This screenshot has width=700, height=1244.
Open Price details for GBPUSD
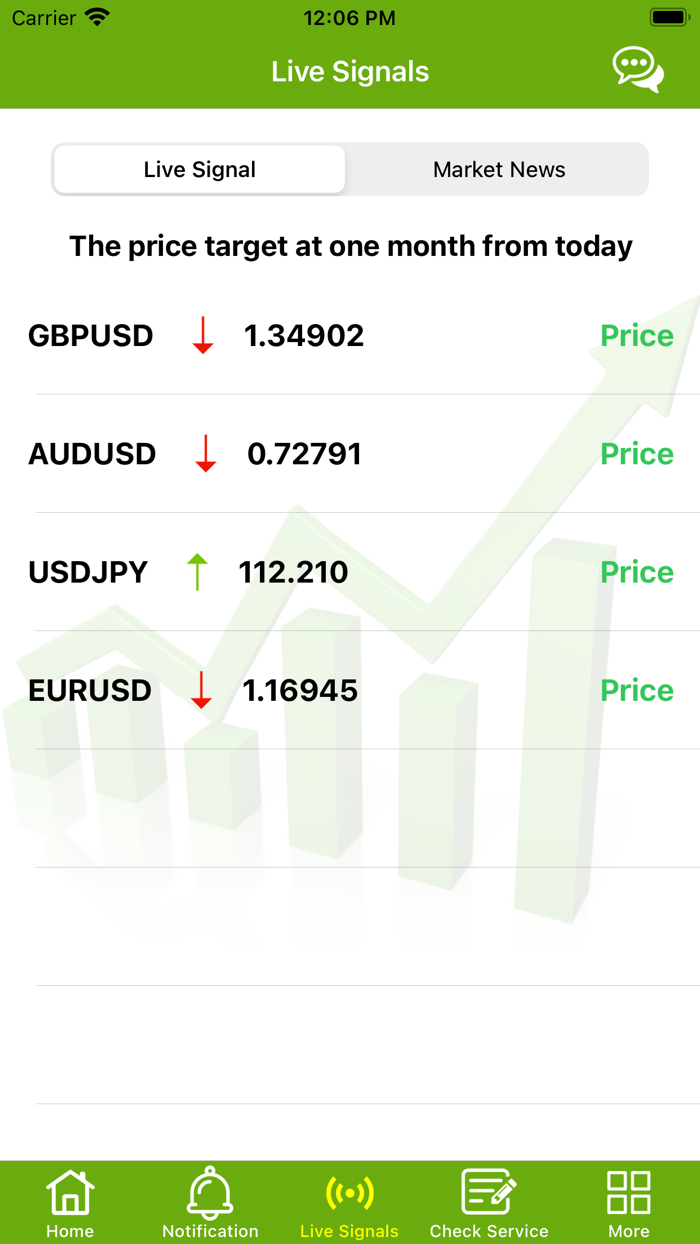636,336
